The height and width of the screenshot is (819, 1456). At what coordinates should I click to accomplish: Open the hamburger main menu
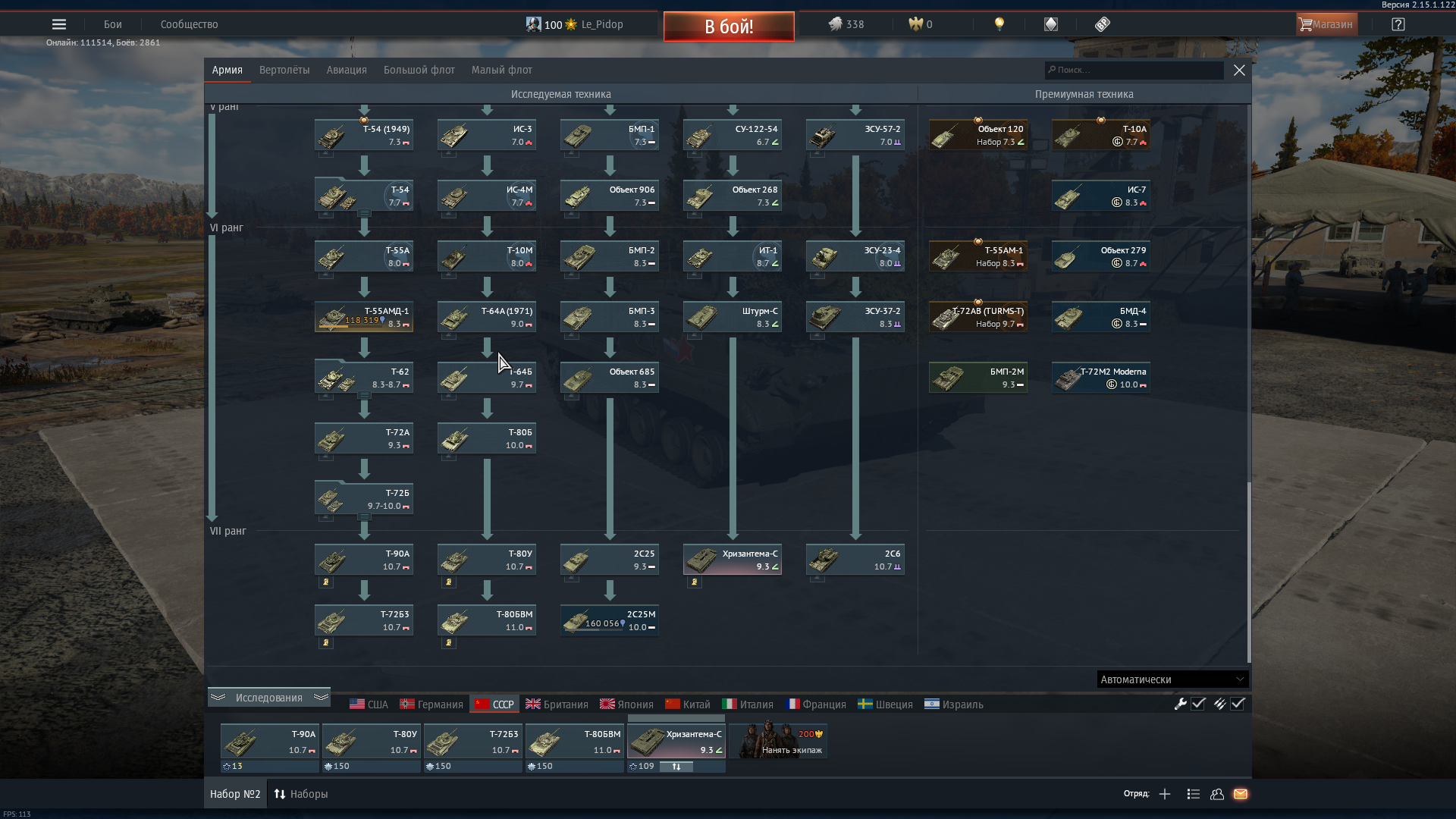click(x=58, y=24)
